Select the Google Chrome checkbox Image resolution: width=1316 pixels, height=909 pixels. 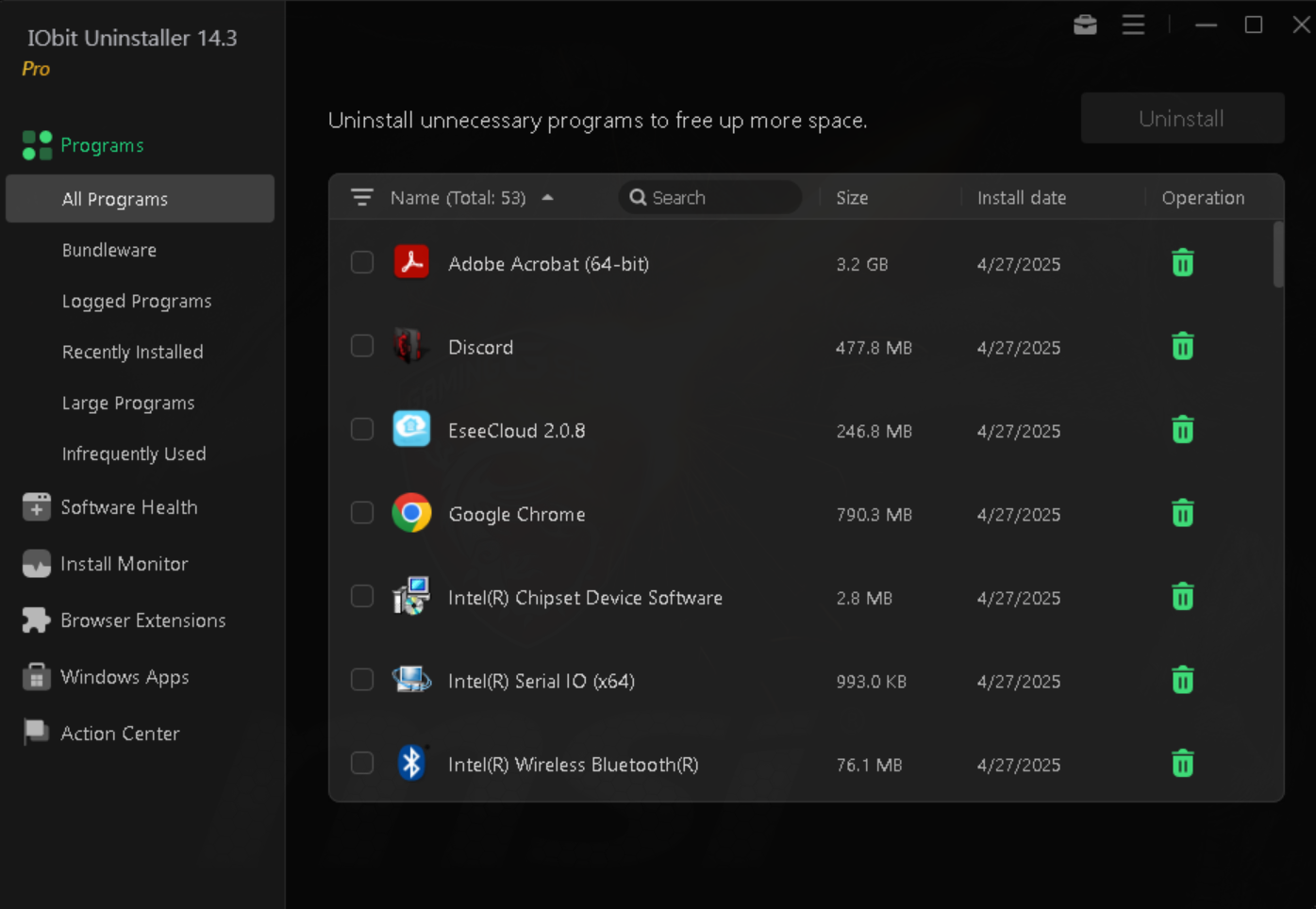click(x=362, y=513)
